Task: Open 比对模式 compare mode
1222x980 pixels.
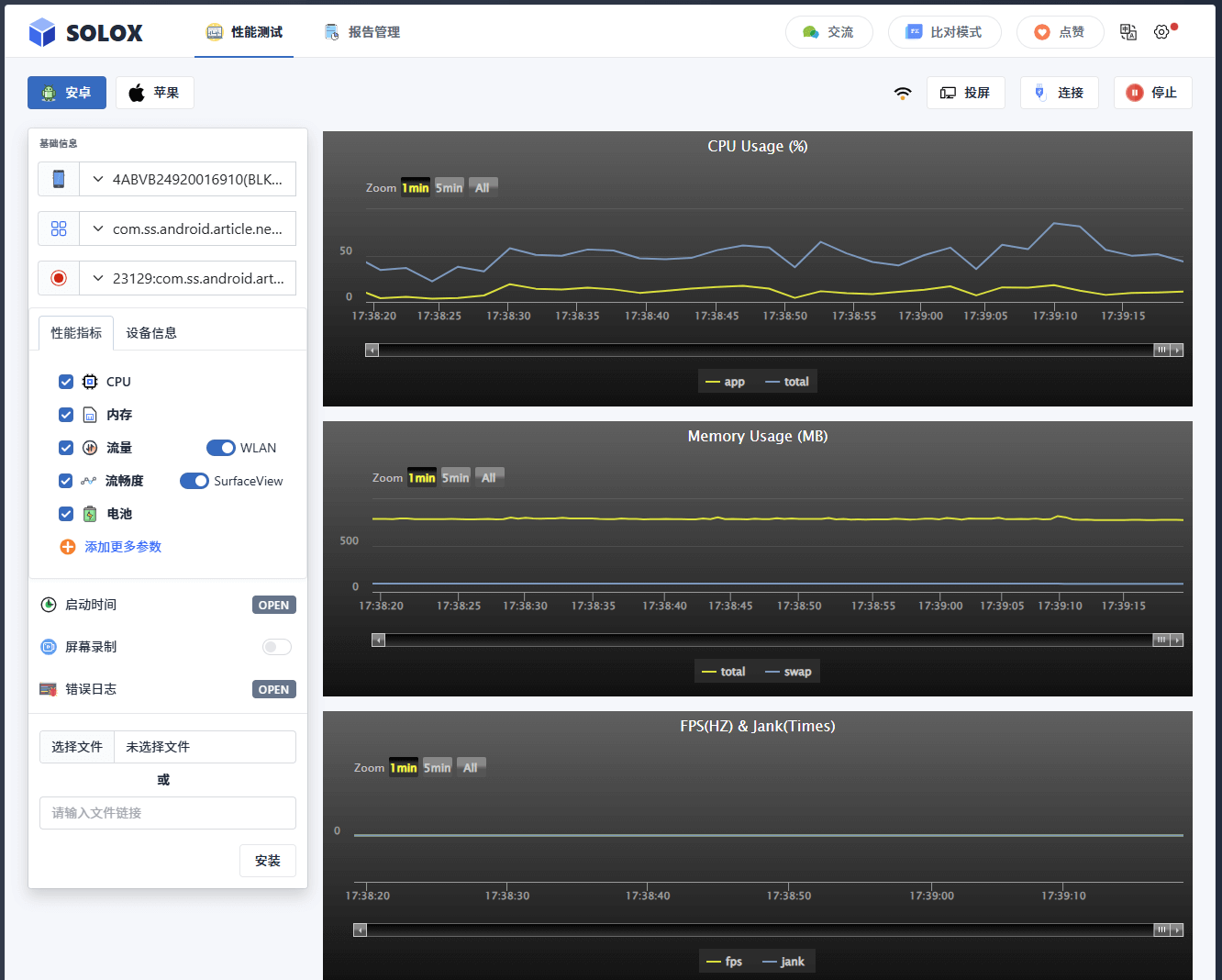Action: pyautogui.click(x=945, y=32)
